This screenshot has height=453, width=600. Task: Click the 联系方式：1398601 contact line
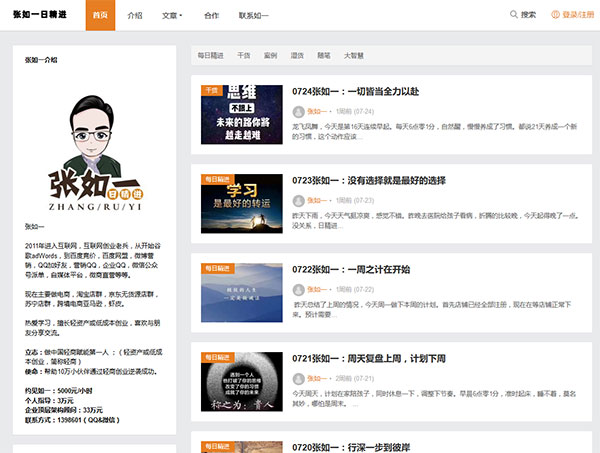[72, 420]
